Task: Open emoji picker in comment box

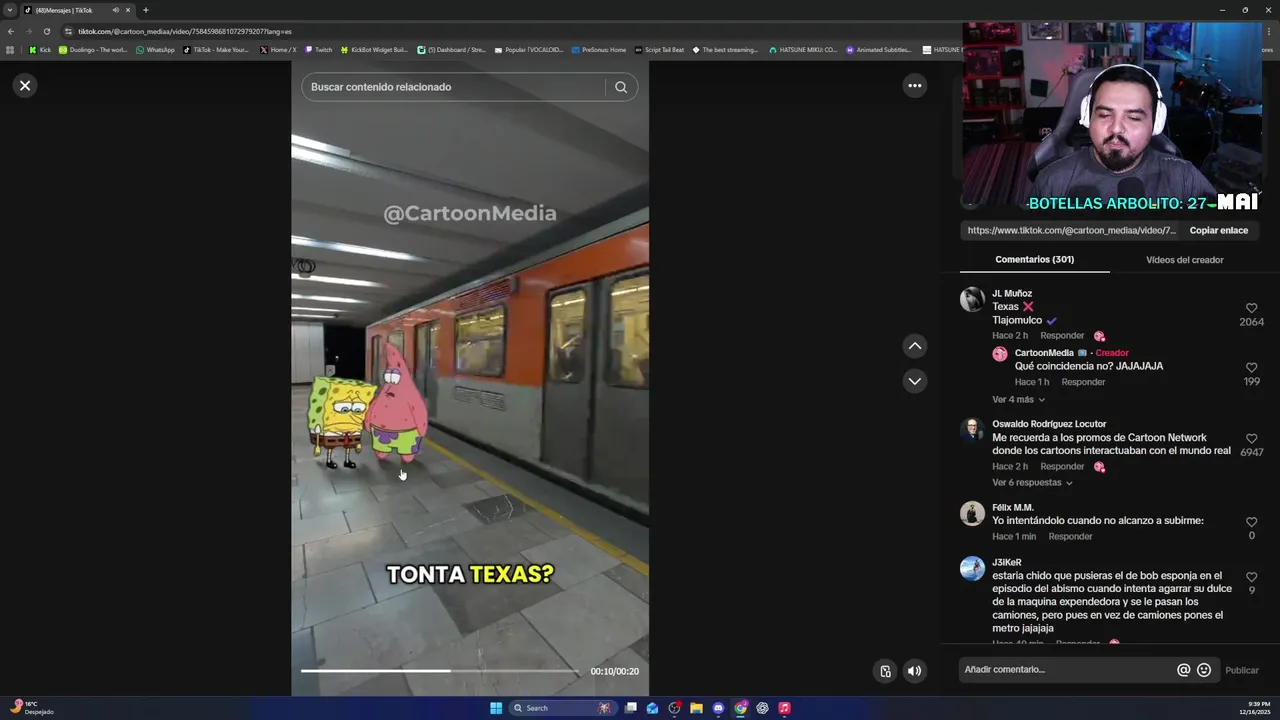Action: pyautogui.click(x=1204, y=670)
